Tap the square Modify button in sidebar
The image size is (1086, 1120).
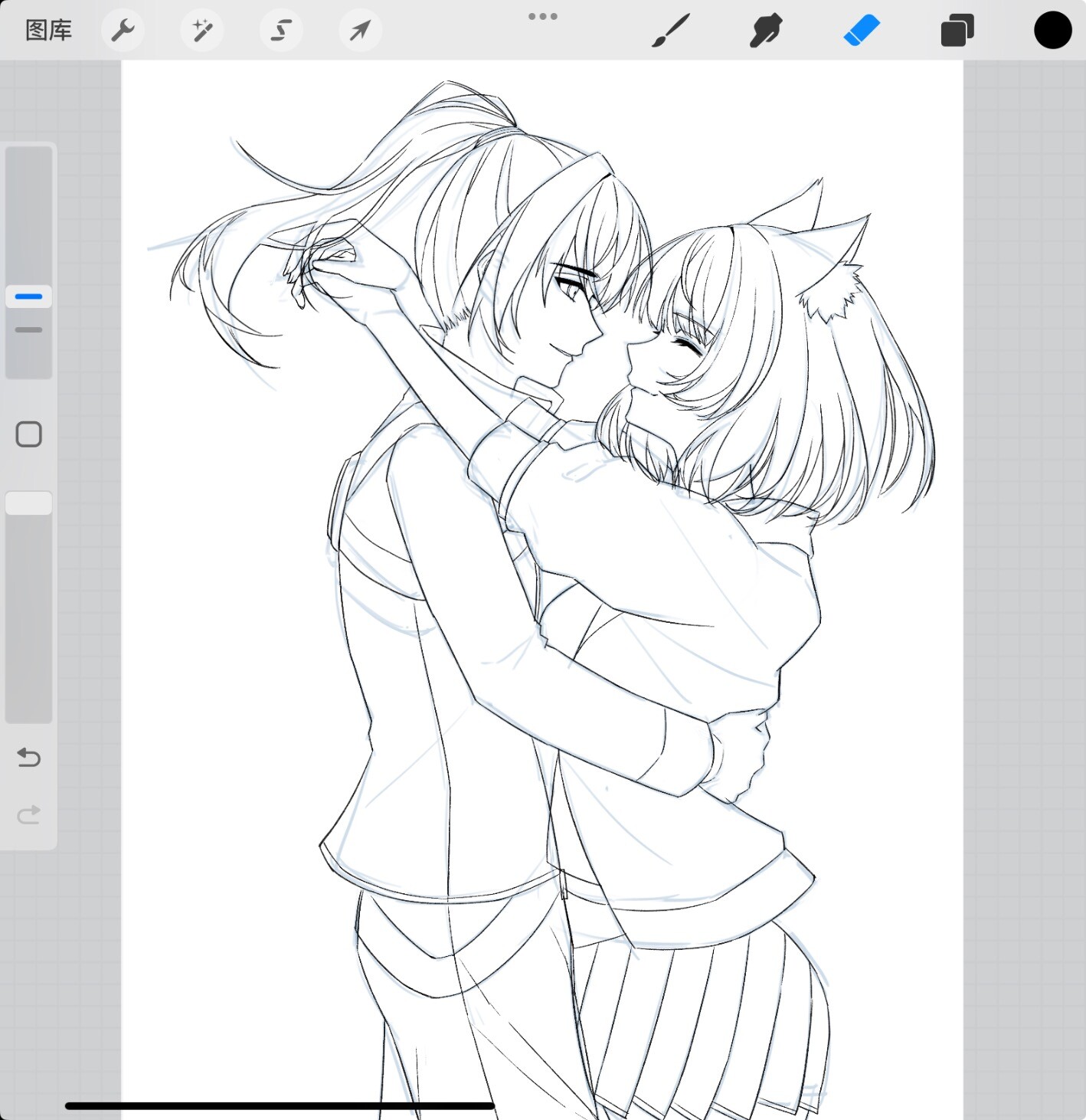tap(29, 434)
